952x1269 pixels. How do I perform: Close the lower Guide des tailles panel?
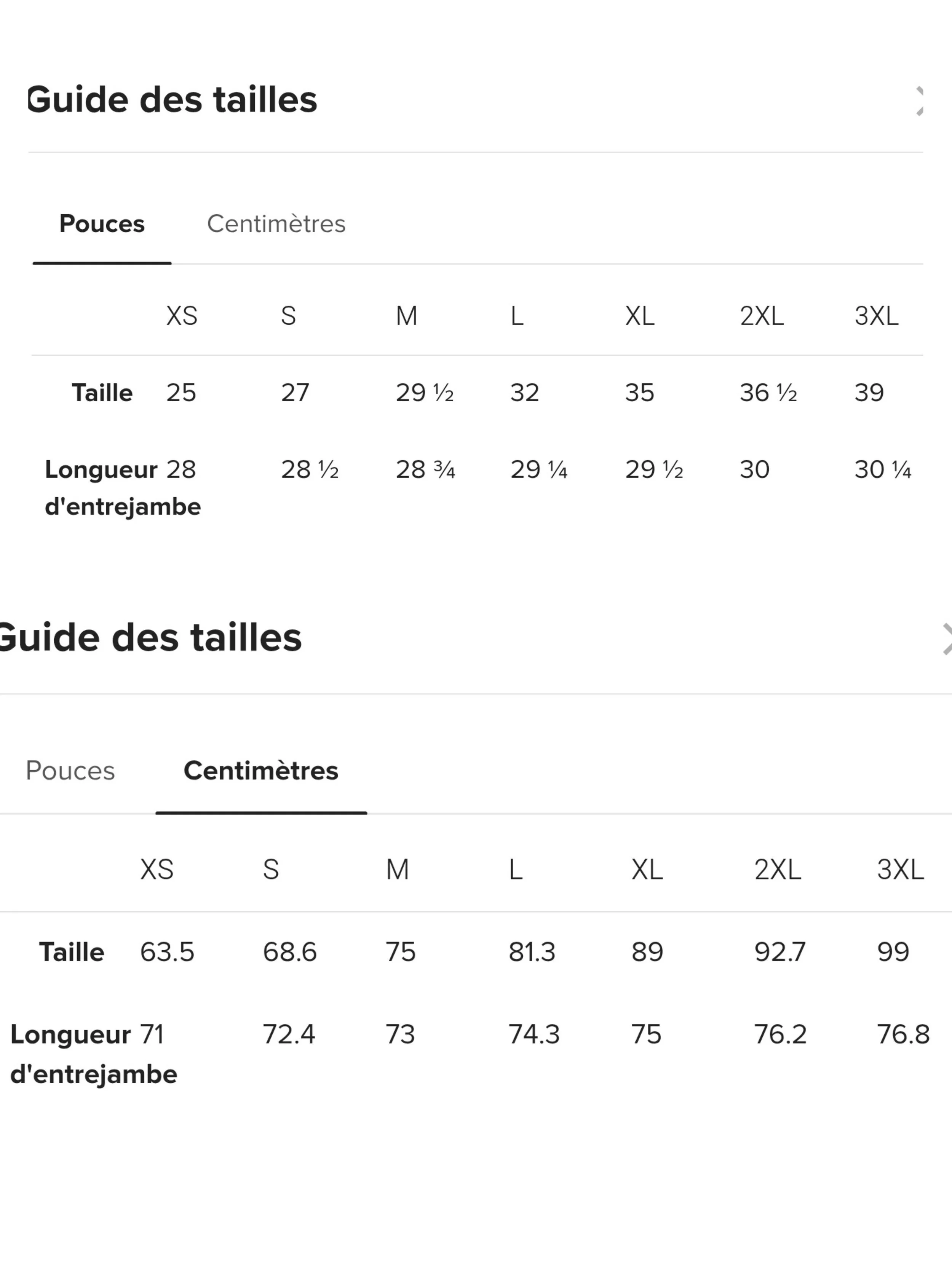tap(947, 639)
